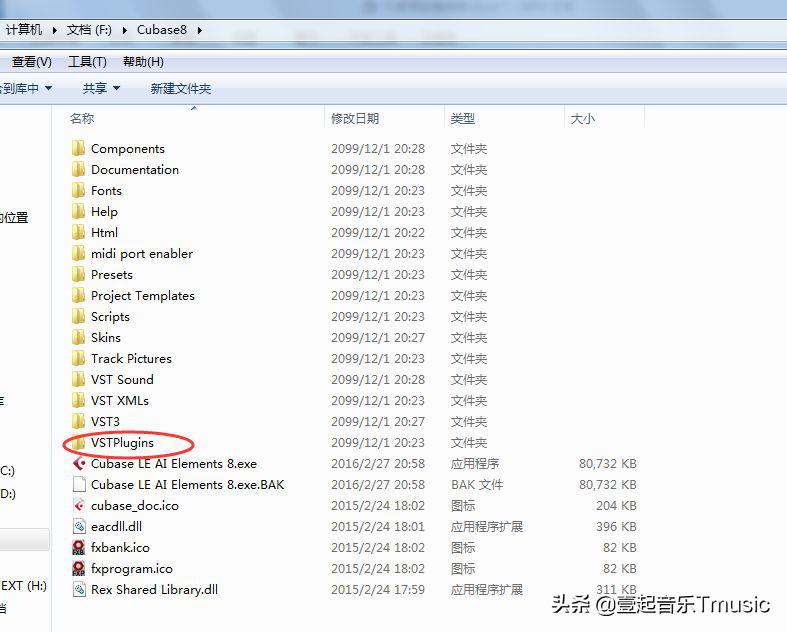Select the cubase_doc.ico file icon
Screen dimensions: 787x632
tap(79, 505)
